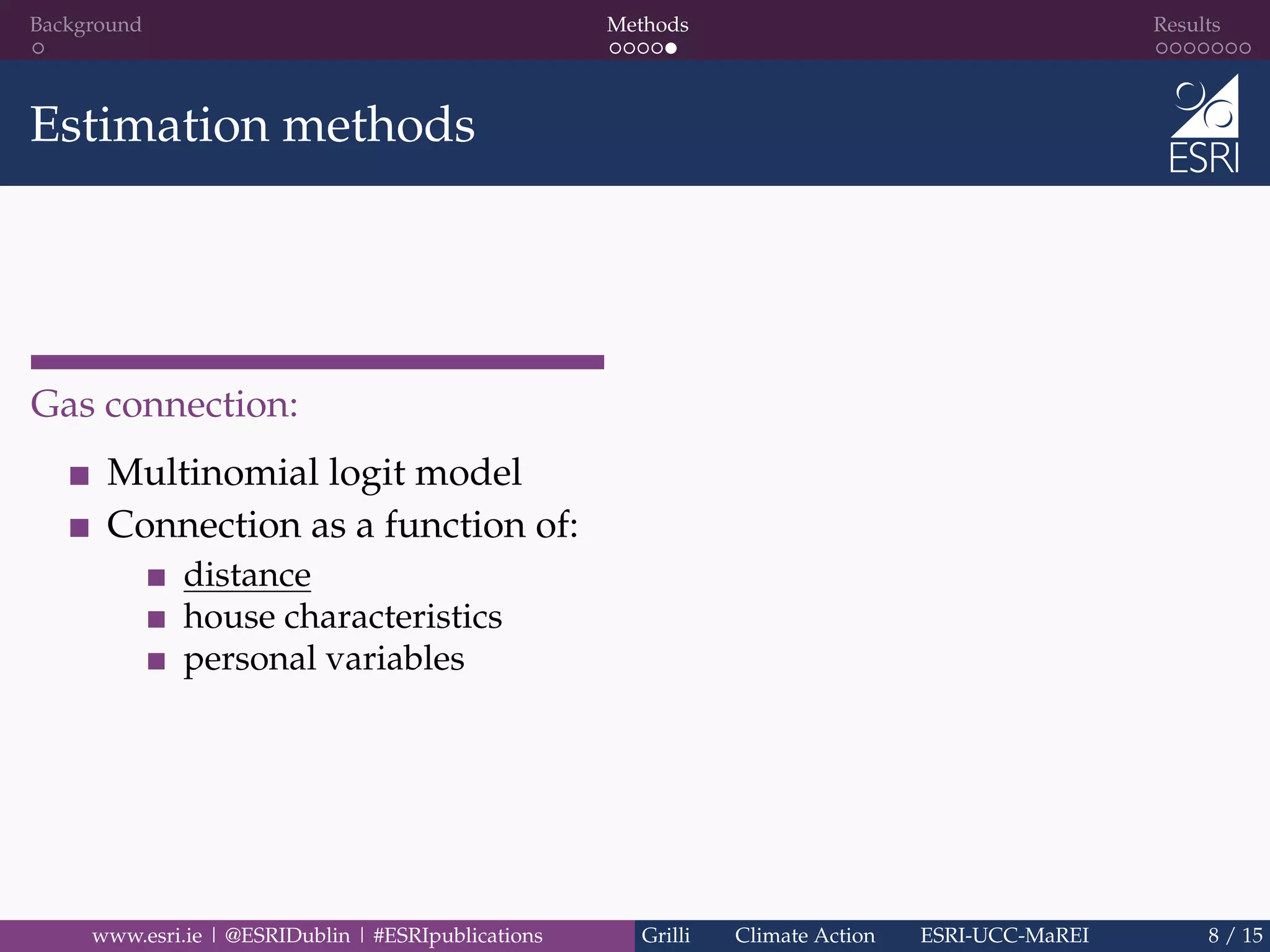Click @ESRIDublin handle in footer
The width and height of the screenshot is (1270, 952).
[287, 935]
